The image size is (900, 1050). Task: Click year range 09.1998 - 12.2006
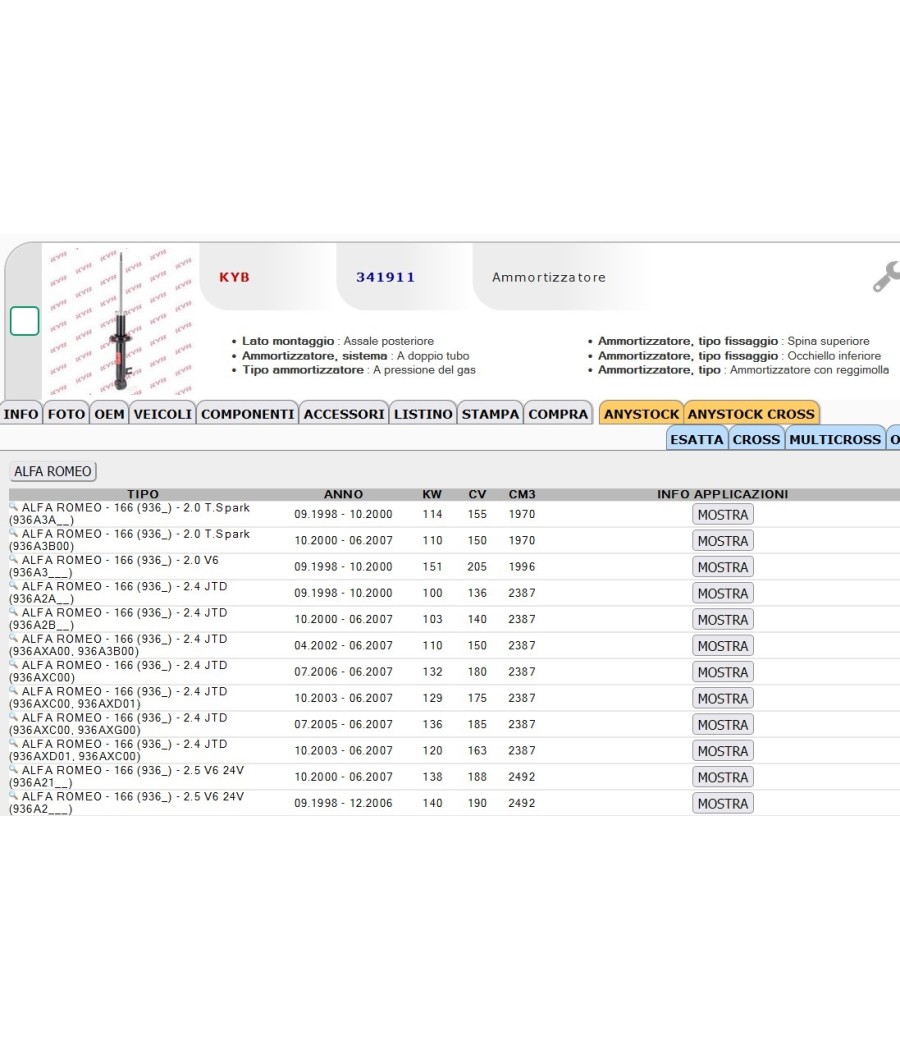tap(344, 803)
